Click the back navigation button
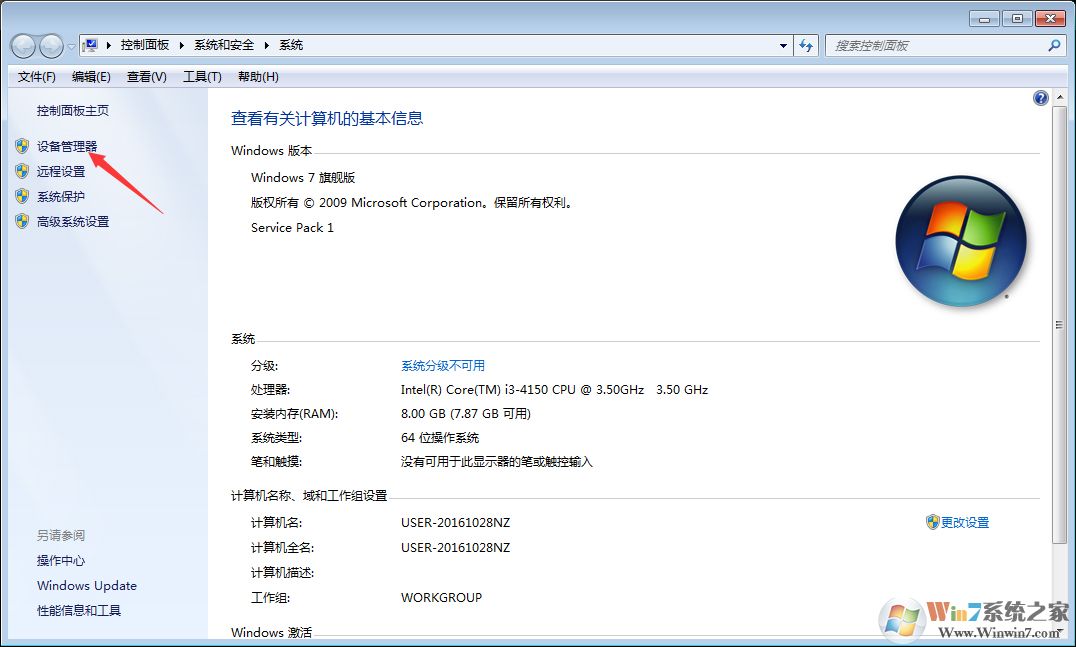Viewport: 1076px width, 647px height. tap(22, 45)
